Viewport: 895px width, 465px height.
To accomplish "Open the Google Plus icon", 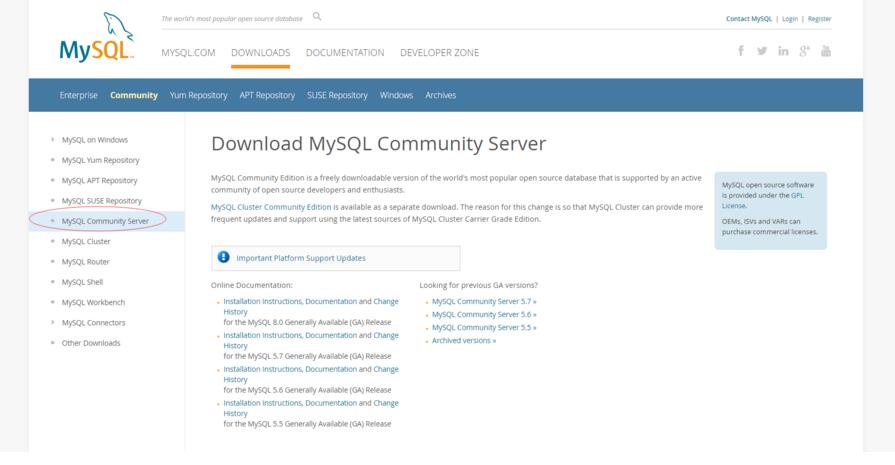I will [804, 52].
